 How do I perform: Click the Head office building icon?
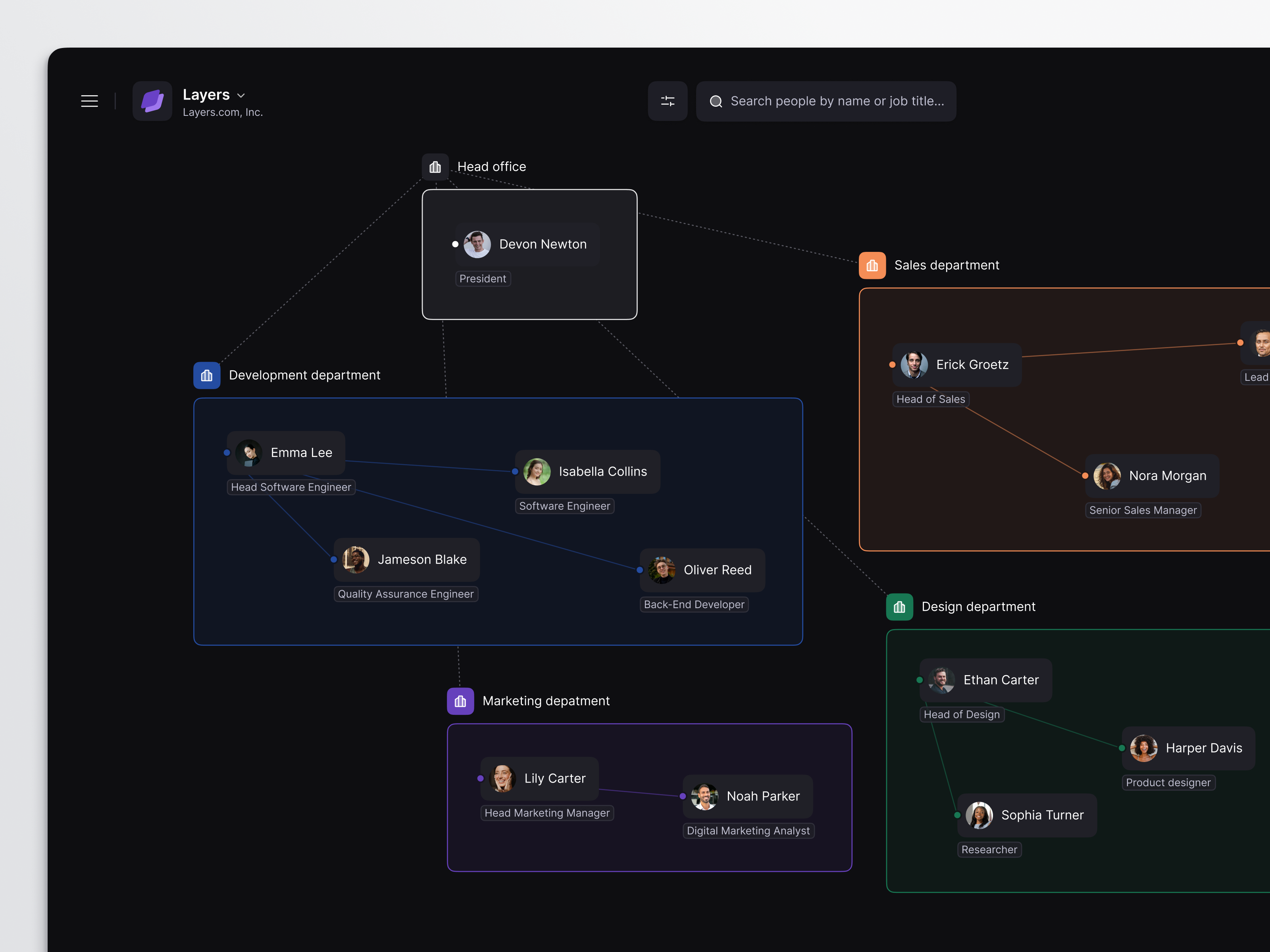coord(435,167)
